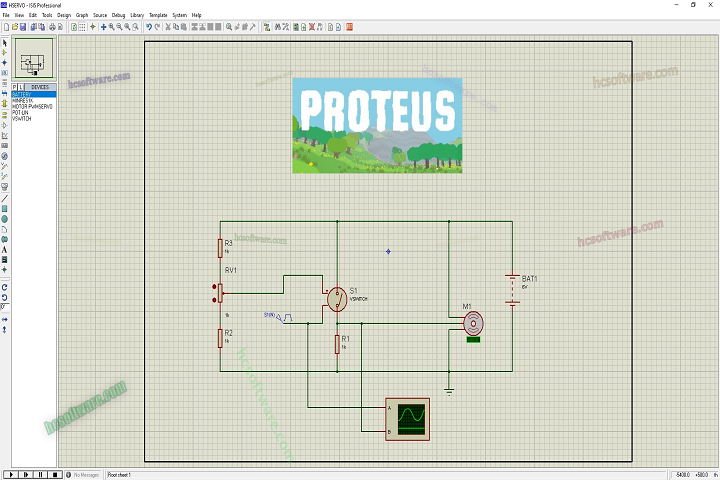Click the Pause simulation button
This screenshot has height=480, width=720.
(40, 474)
